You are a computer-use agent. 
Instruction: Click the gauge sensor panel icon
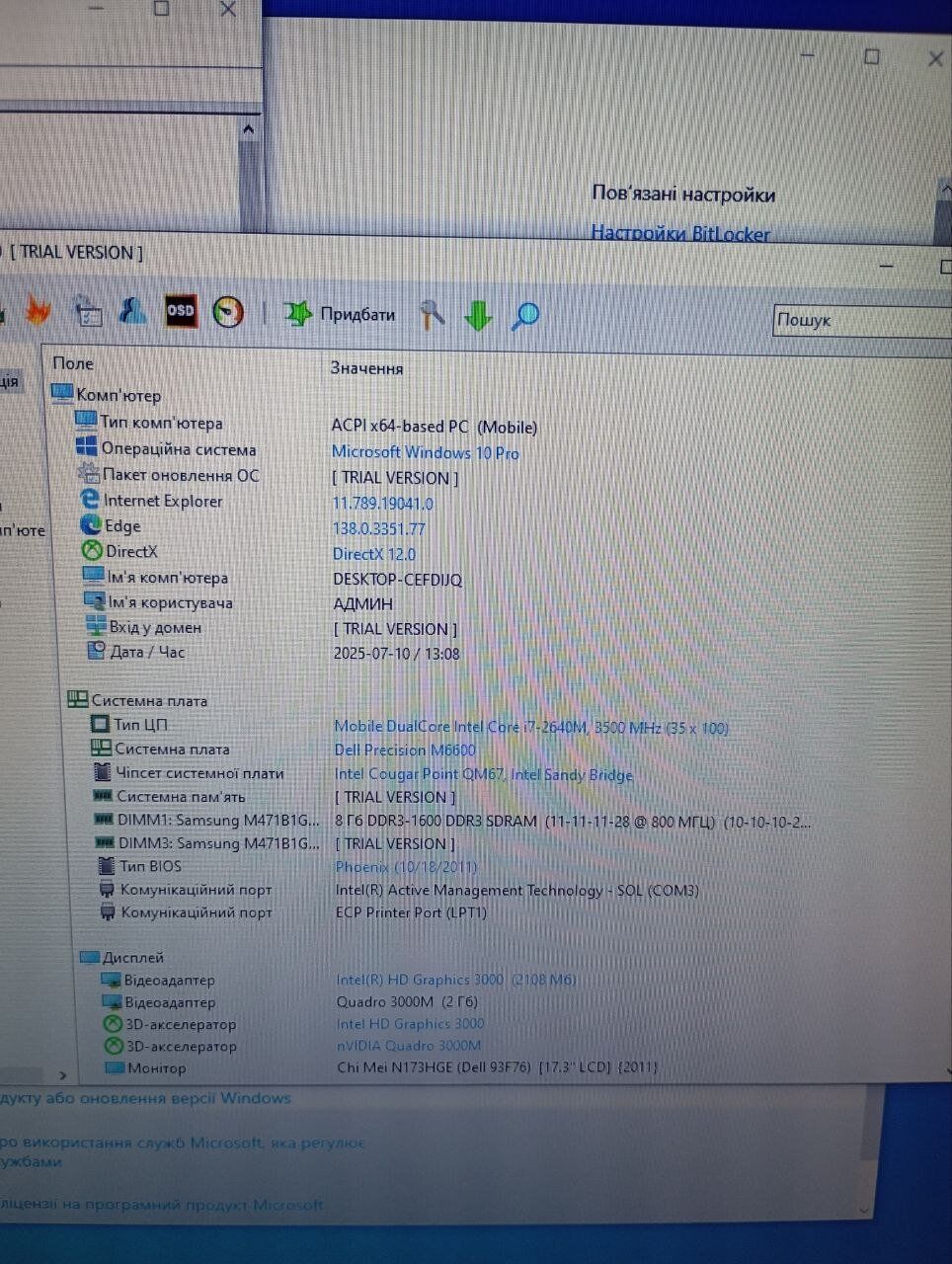pos(228,312)
